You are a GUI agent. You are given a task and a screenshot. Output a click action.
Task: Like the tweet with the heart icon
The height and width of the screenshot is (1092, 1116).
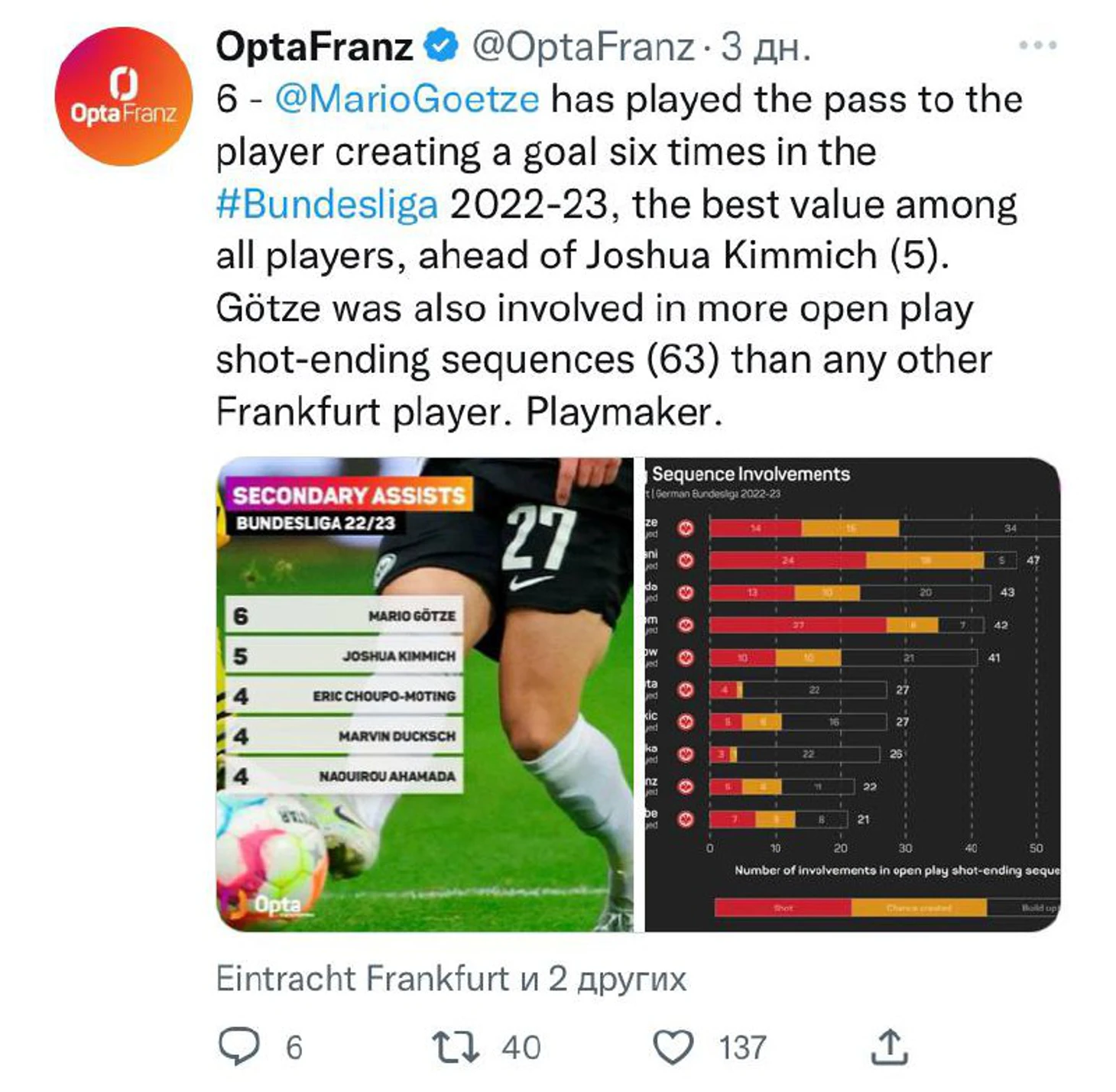pyautogui.click(x=673, y=1047)
